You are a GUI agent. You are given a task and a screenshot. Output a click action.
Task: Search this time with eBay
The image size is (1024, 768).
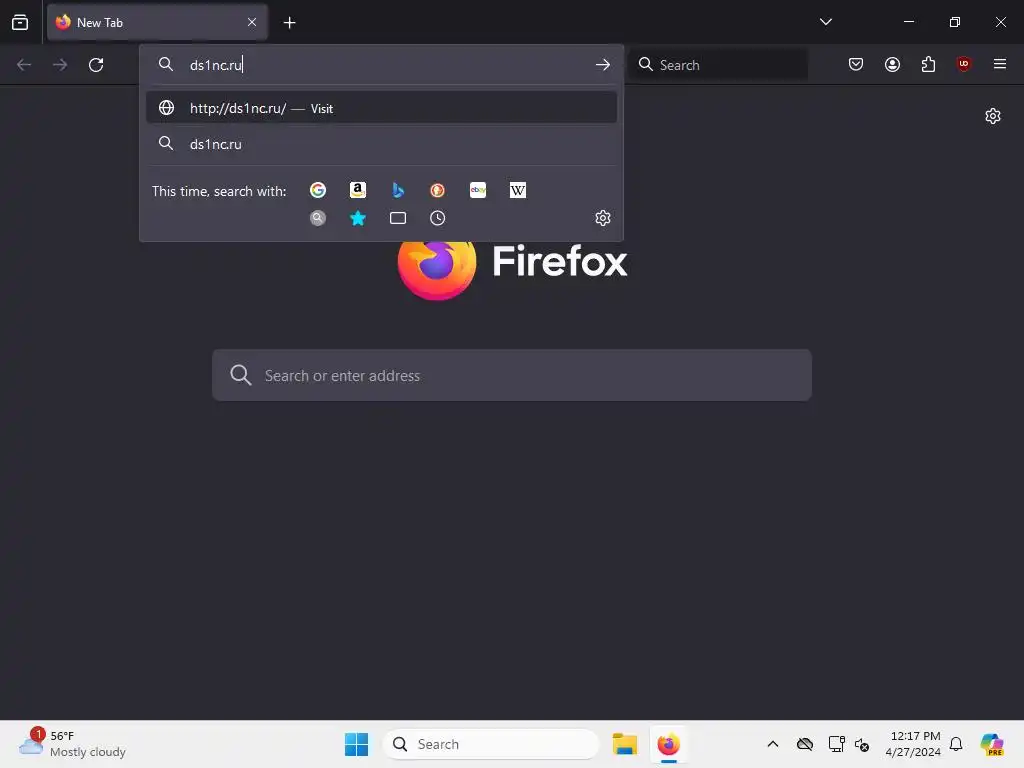[x=478, y=190]
